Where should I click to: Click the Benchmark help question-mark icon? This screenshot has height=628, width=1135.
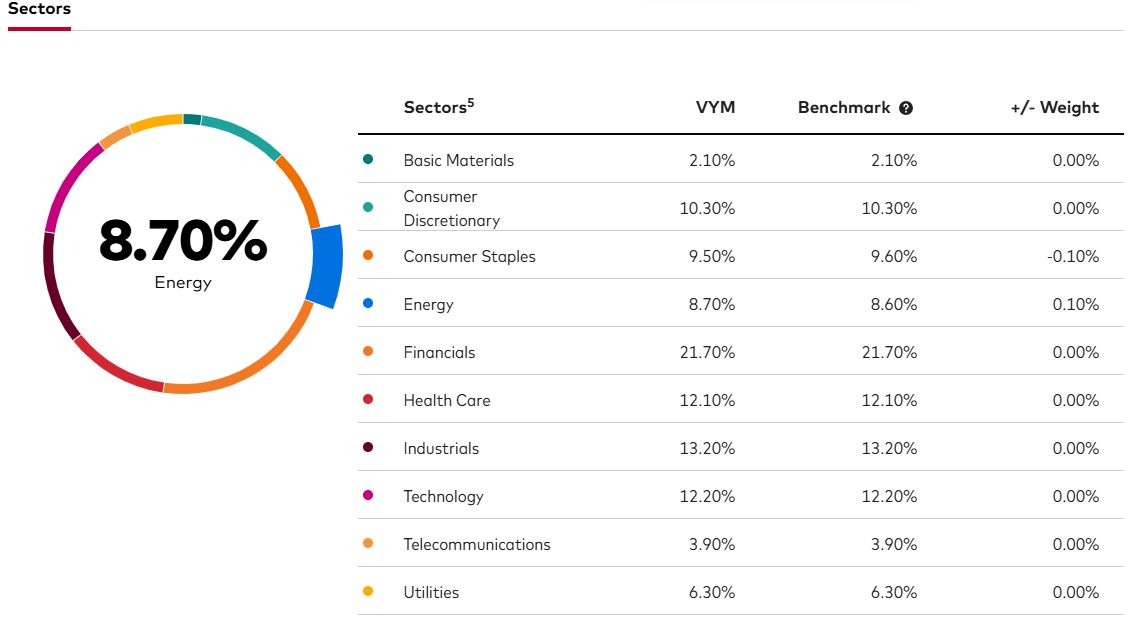[x=906, y=108]
